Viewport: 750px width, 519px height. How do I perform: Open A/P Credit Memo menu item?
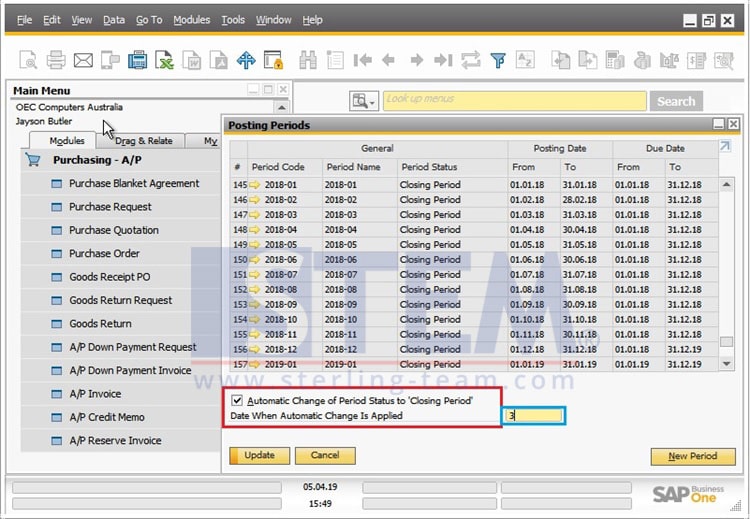tap(120, 418)
